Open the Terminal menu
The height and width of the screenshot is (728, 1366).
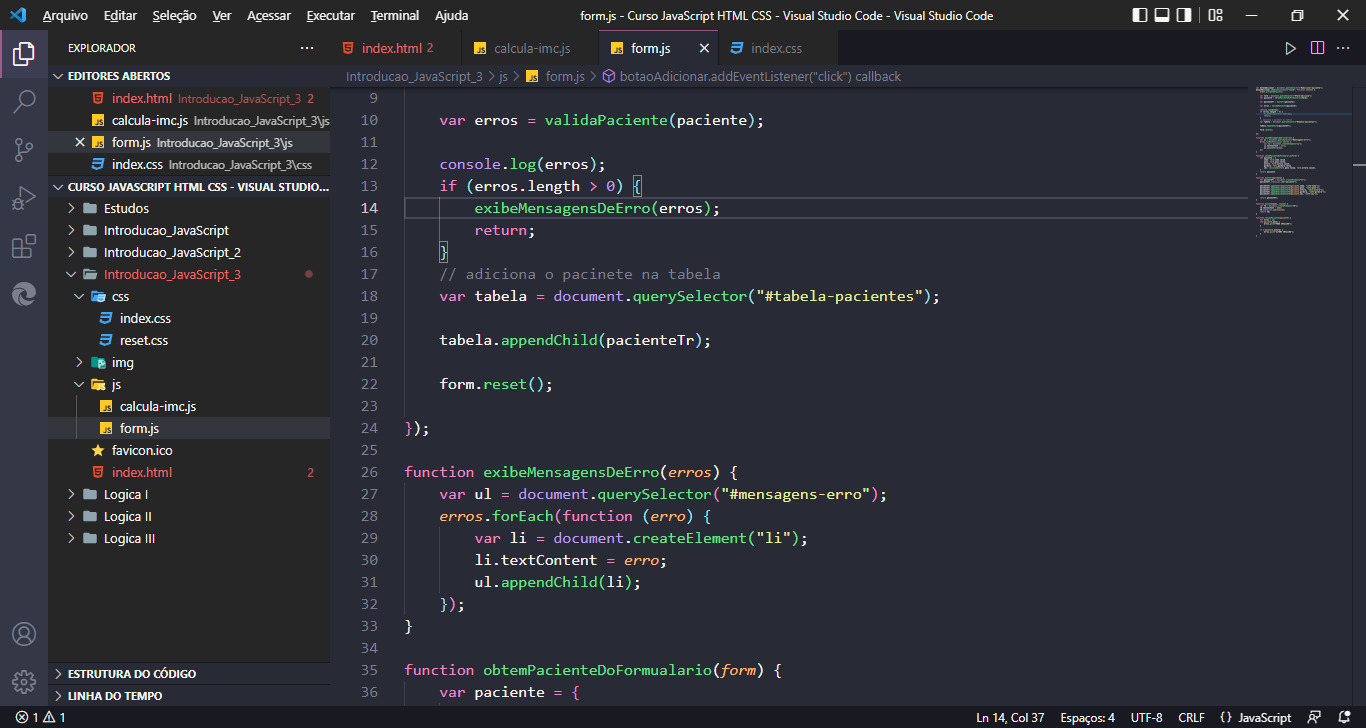pyautogui.click(x=395, y=16)
